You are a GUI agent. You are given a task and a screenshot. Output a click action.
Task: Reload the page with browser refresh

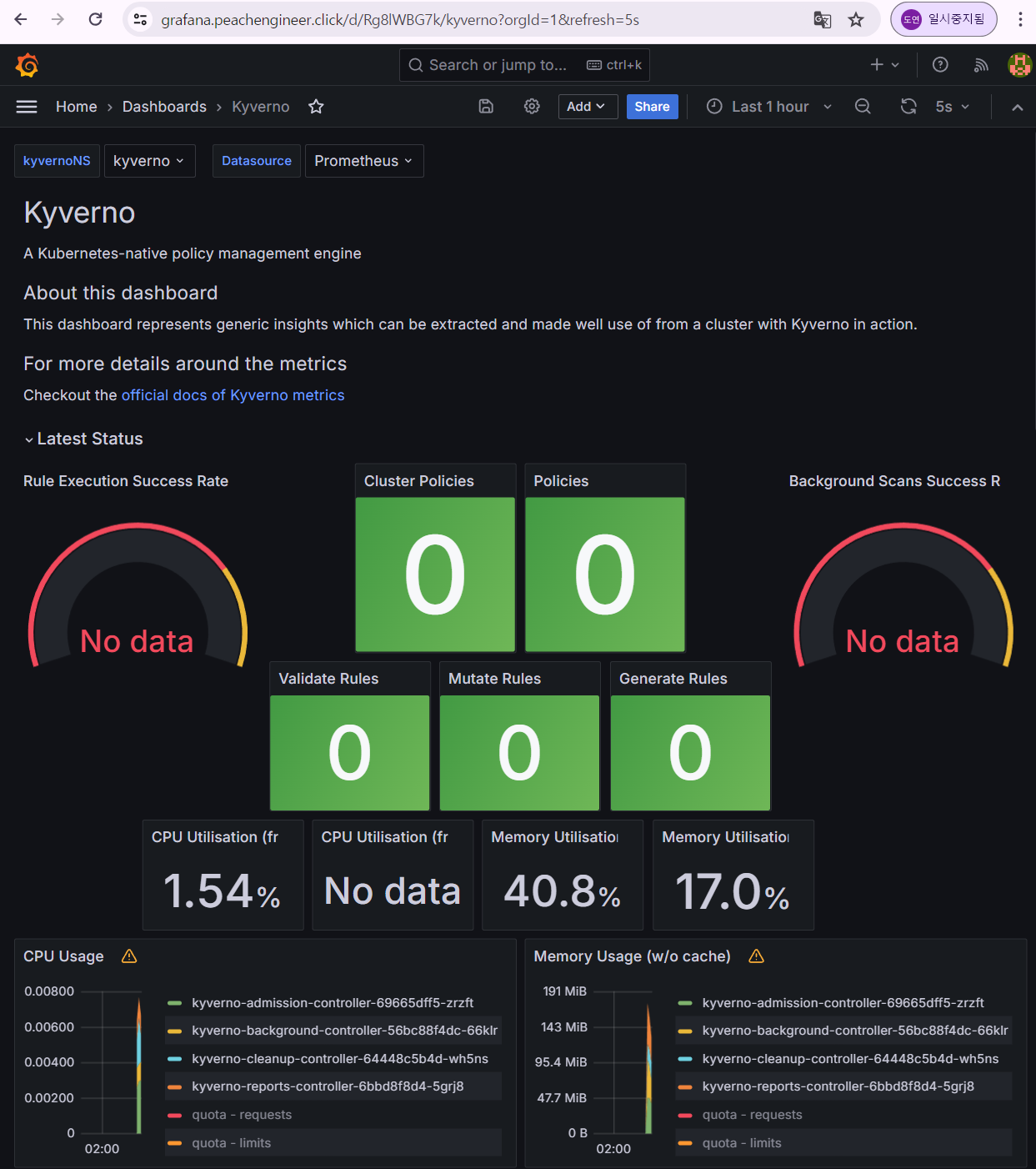tap(95, 19)
